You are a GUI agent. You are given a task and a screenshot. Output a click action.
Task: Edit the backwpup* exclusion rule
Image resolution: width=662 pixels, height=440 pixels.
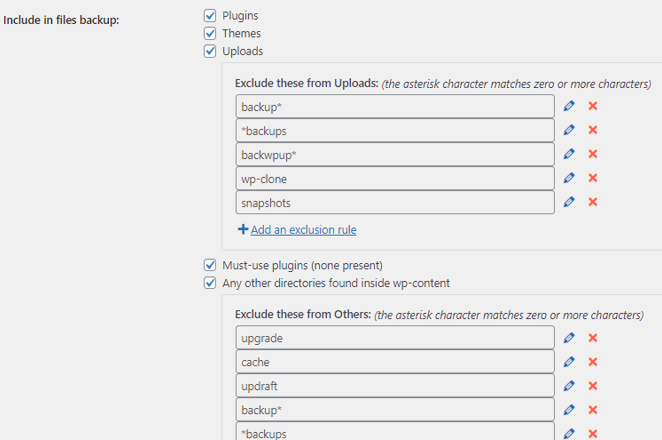[569, 154]
